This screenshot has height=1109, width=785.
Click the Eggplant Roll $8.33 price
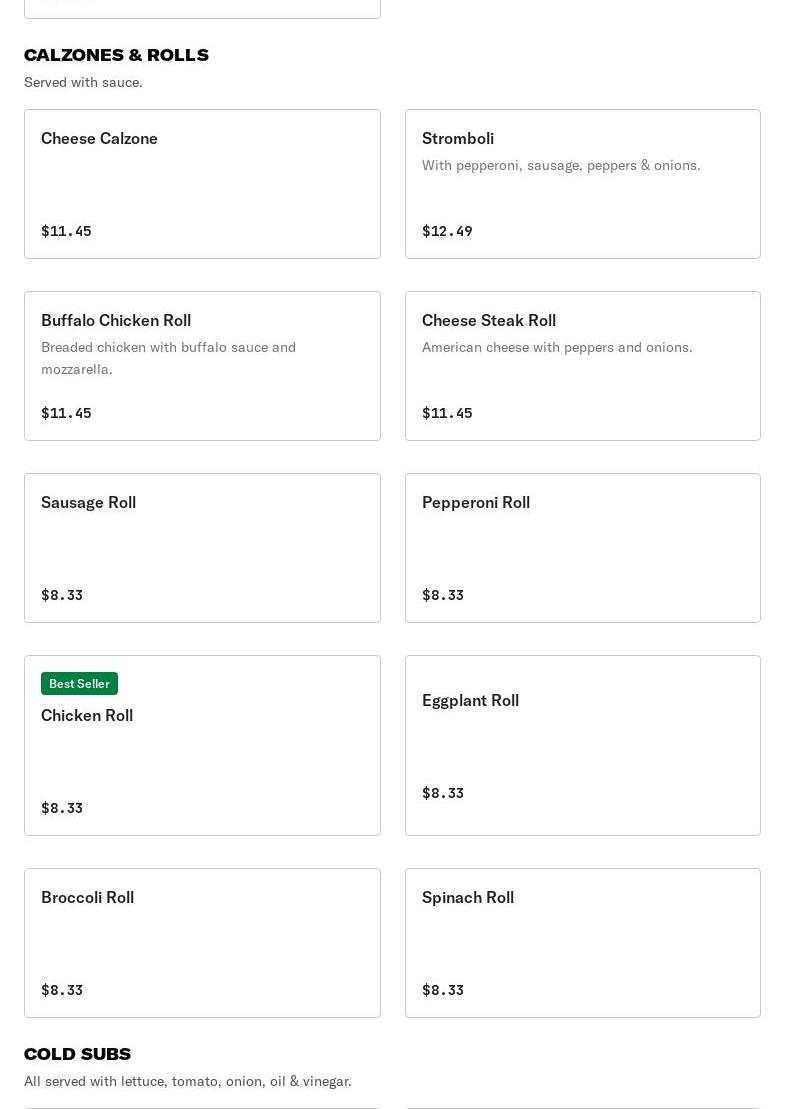point(443,793)
